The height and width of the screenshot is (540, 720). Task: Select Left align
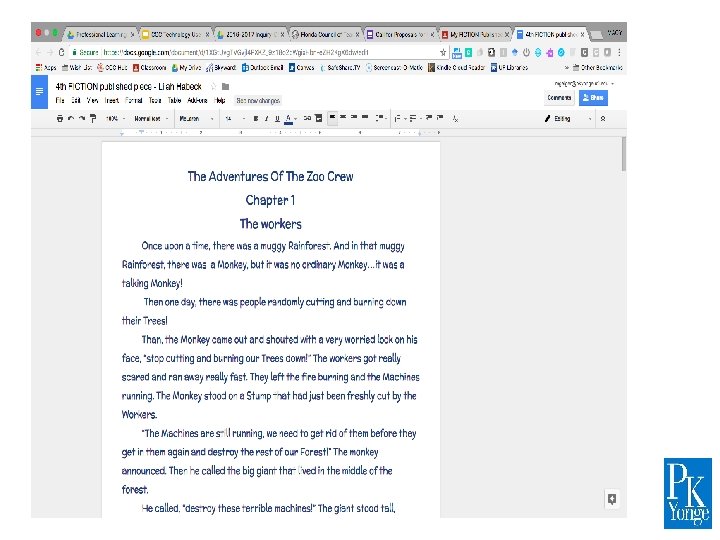332,118
